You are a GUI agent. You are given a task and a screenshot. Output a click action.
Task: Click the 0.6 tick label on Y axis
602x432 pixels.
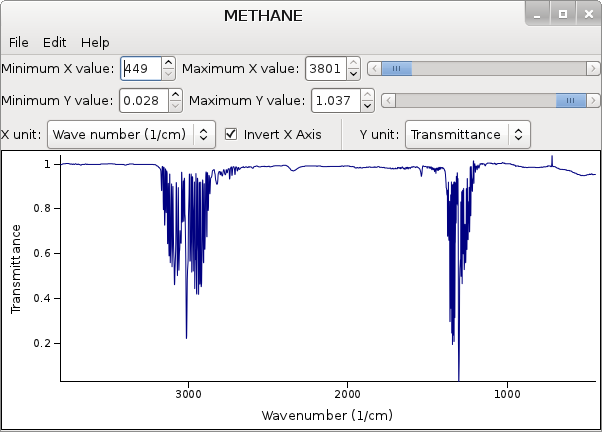(x=42, y=253)
